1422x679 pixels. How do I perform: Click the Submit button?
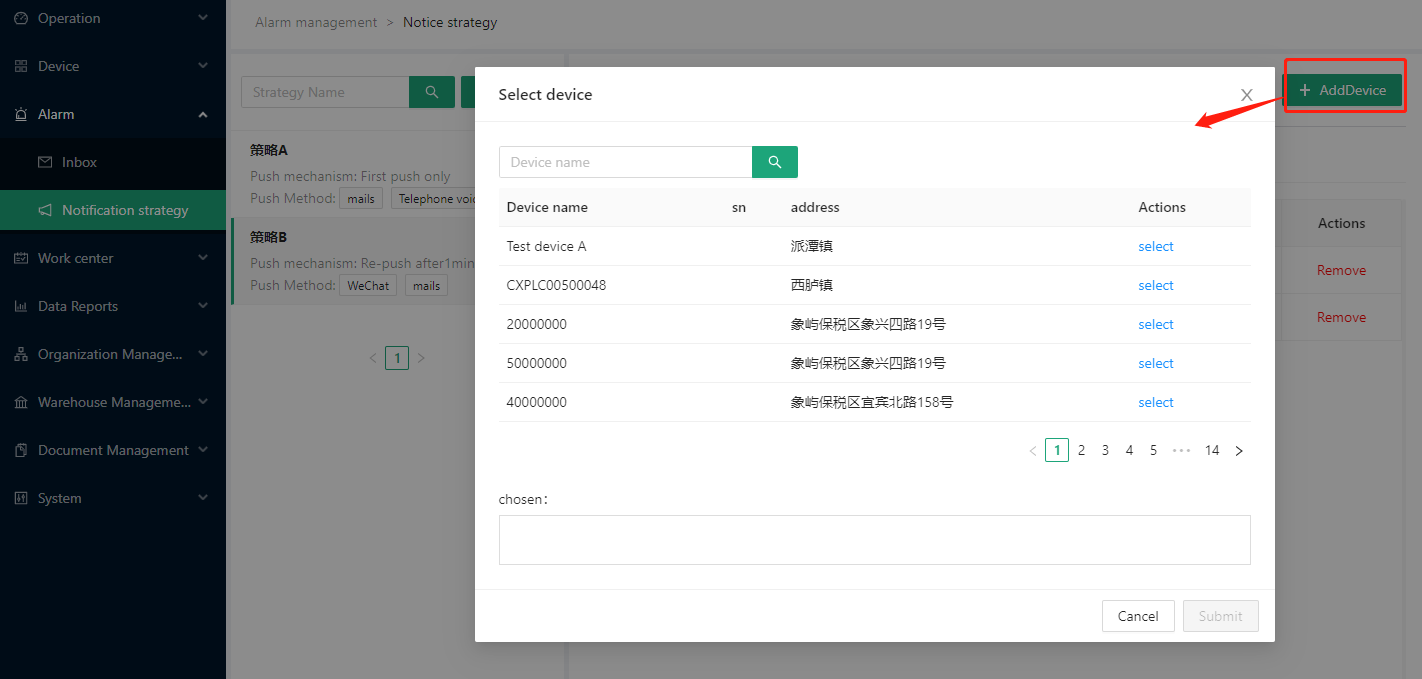pos(1220,616)
